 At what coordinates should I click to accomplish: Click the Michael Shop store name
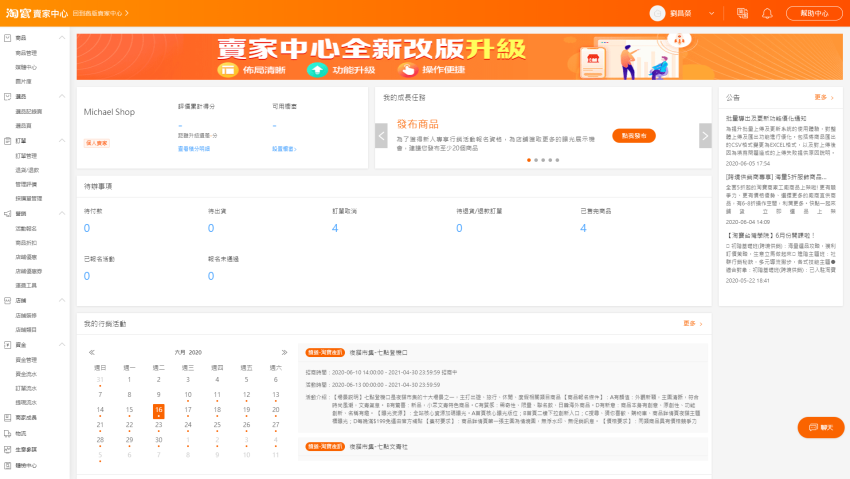point(109,112)
